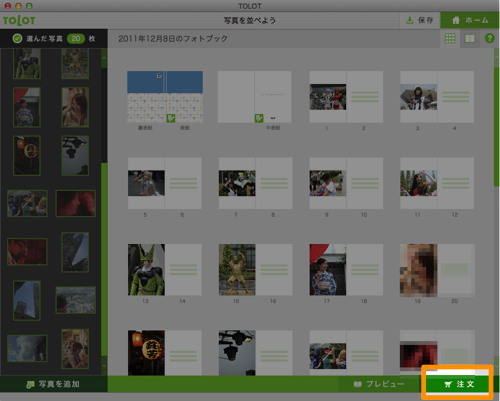The image size is (500, 401).
Task: Select the lantern photo in the sidebar
Action: coord(27,155)
